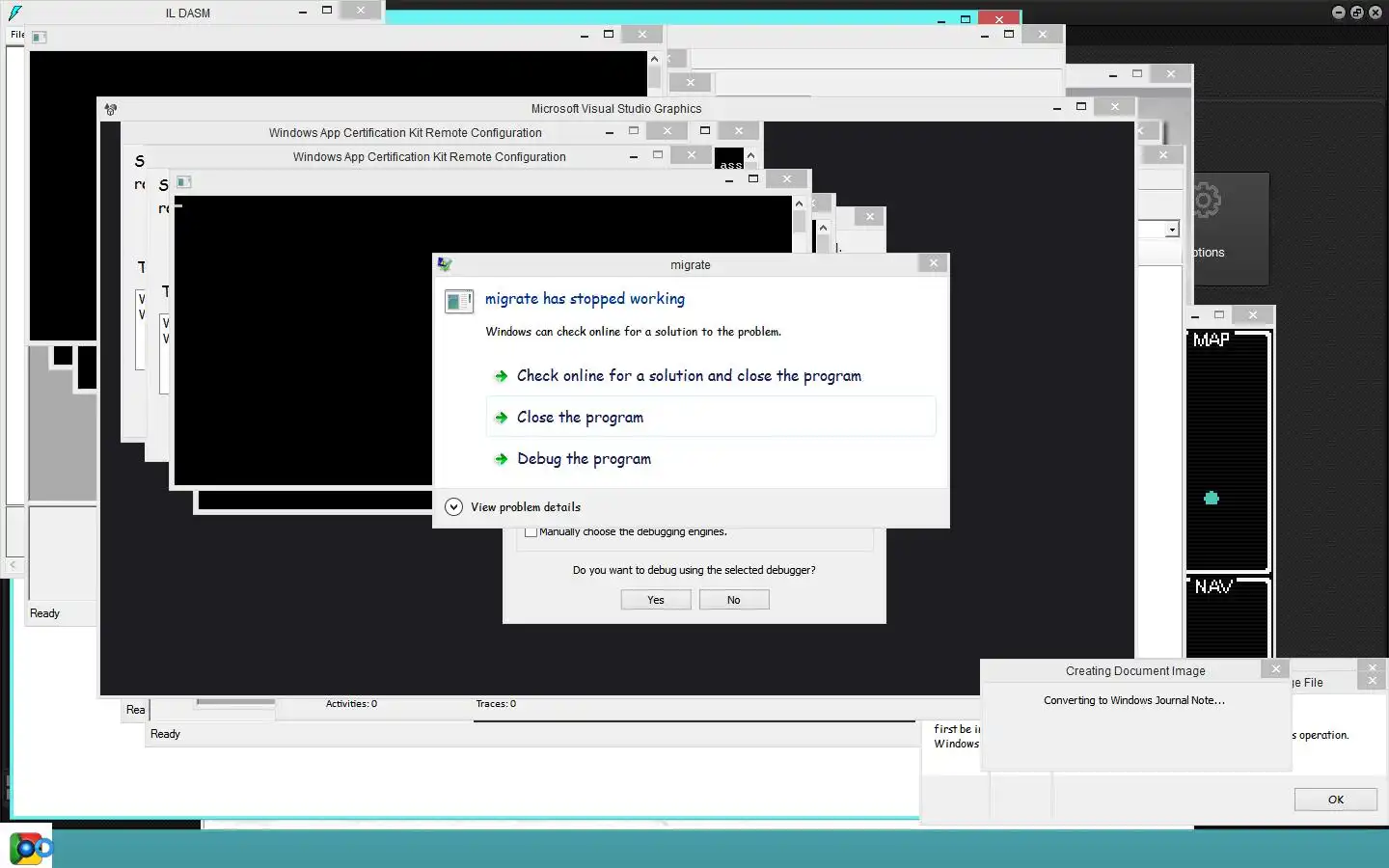The width and height of the screenshot is (1389, 868).
Task: Click the scroll-left arrow at IL DASM's bottom-left
Action: (13, 565)
